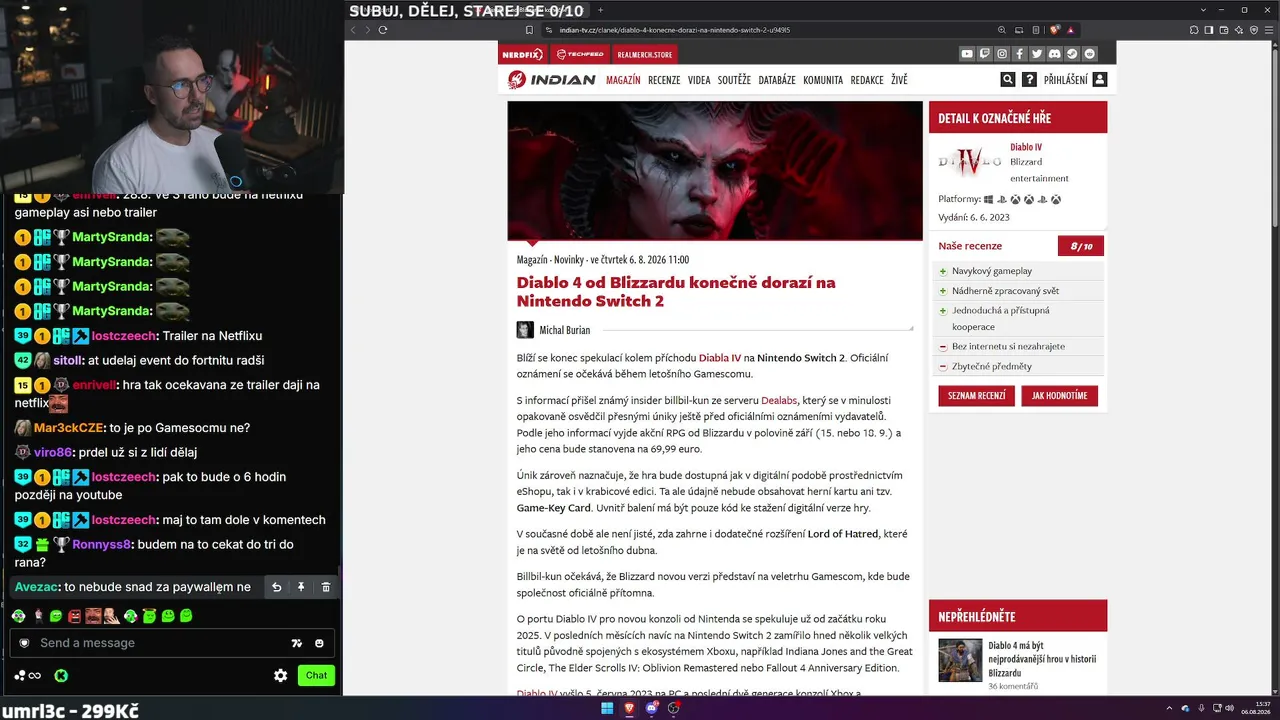1280x720 pixels.
Task: Open the Brave browser taskbar icon
Action: pos(629,709)
